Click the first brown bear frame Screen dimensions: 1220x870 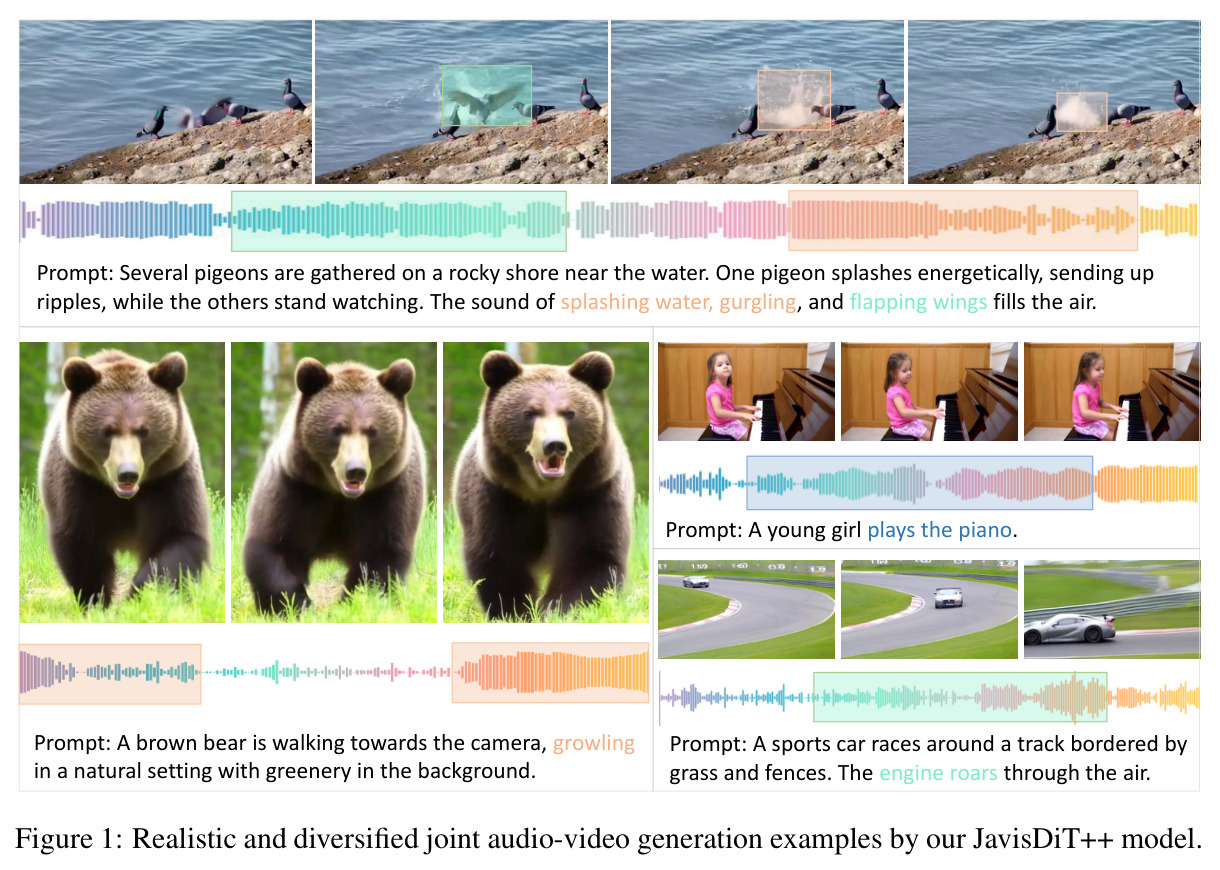click(122, 482)
